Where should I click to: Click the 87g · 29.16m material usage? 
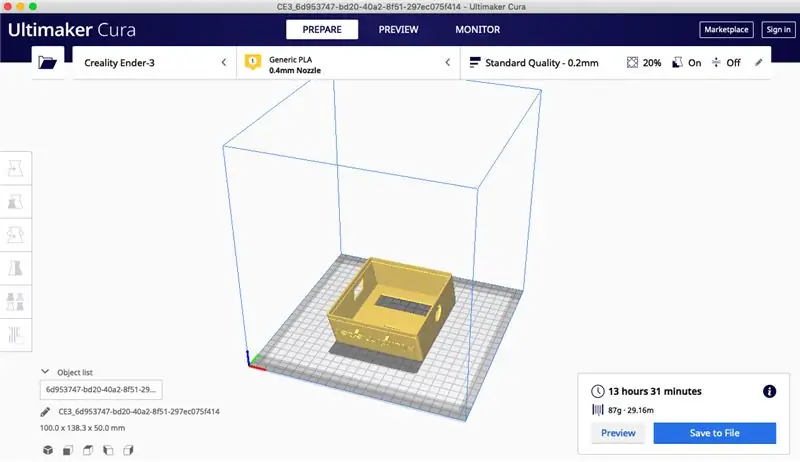pyautogui.click(x=631, y=410)
